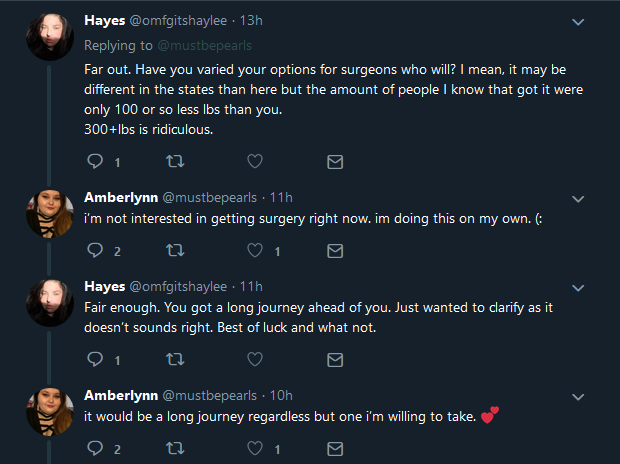Like Amberlynn's 11h tweet
This screenshot has width=620, height=464.
pos(255,250)
